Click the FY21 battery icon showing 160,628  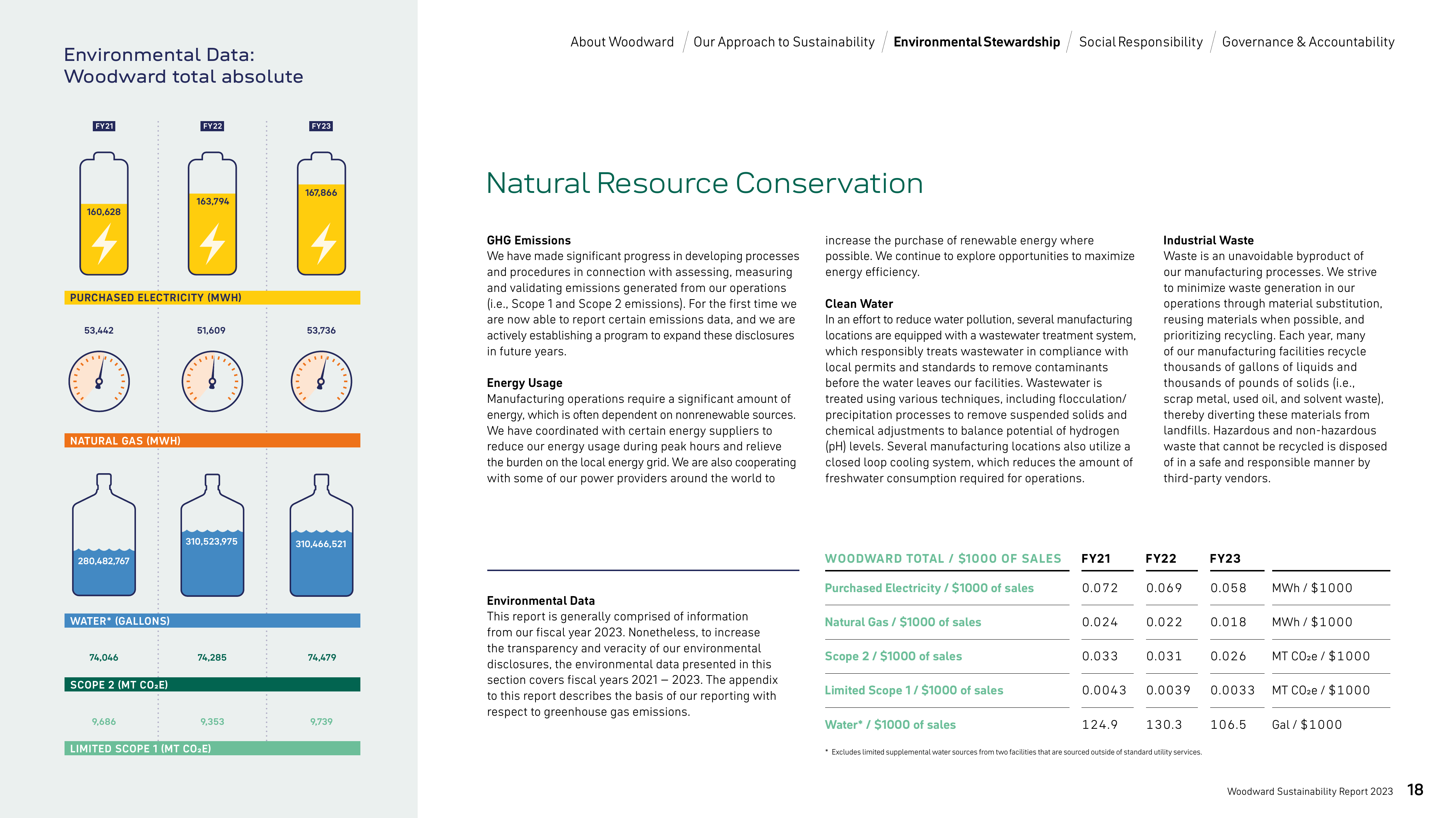pyautogui.click(x=104, y=213)
